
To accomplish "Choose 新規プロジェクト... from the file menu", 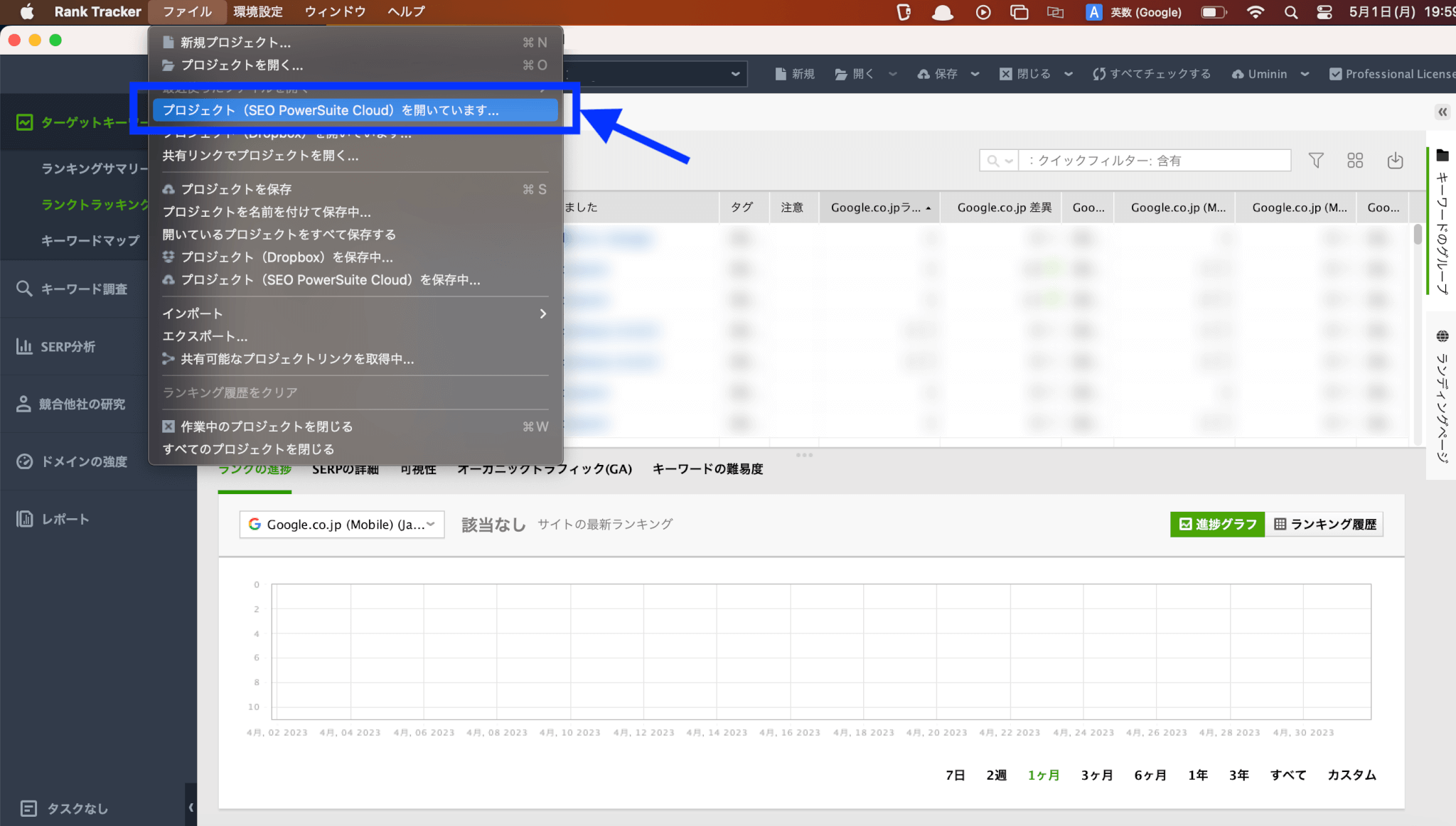I will pyautogui.click(x=354, y=43).
